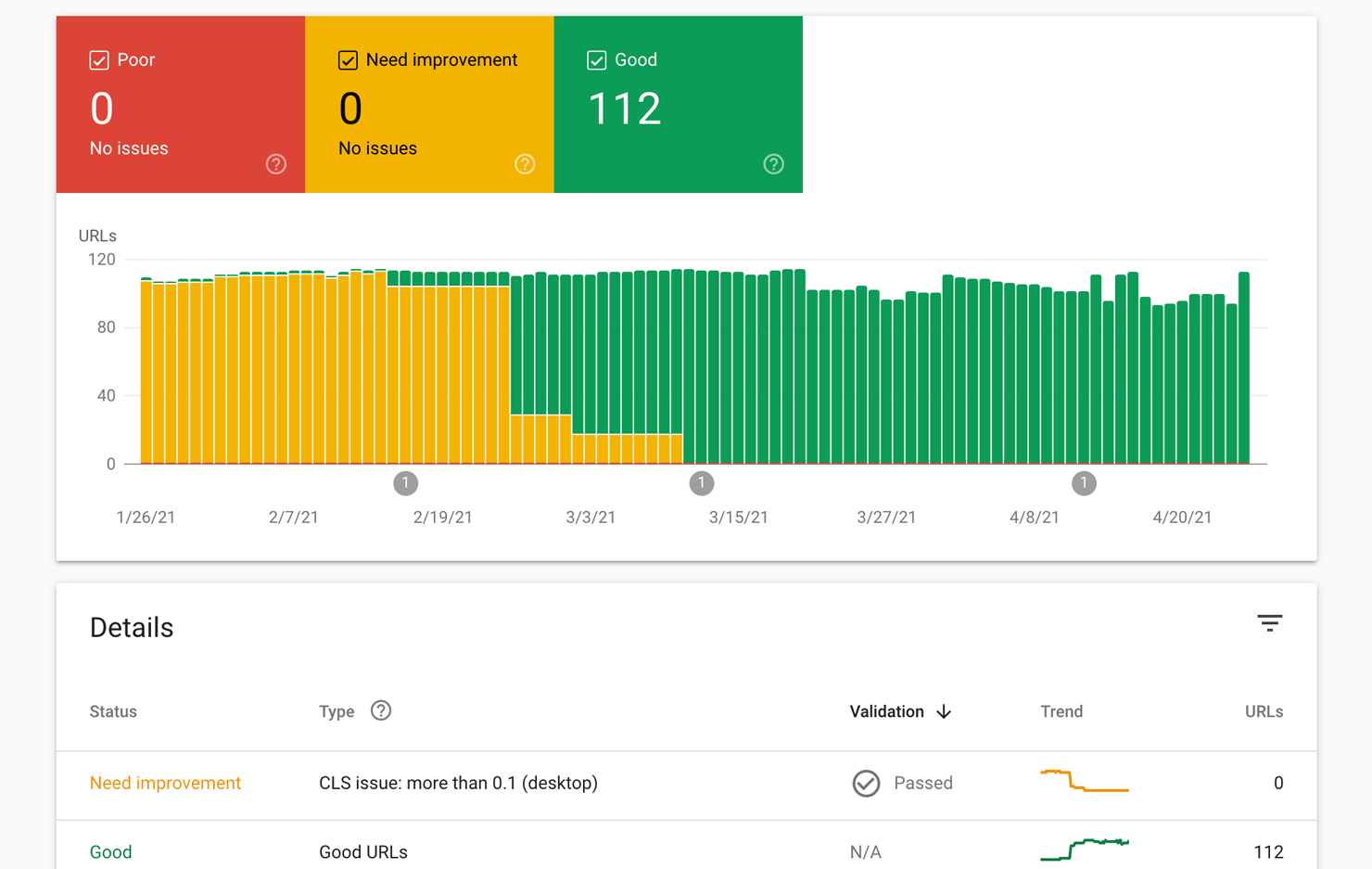
Task: Open help tooltip on the Poor card
Action: pos(275,164)
